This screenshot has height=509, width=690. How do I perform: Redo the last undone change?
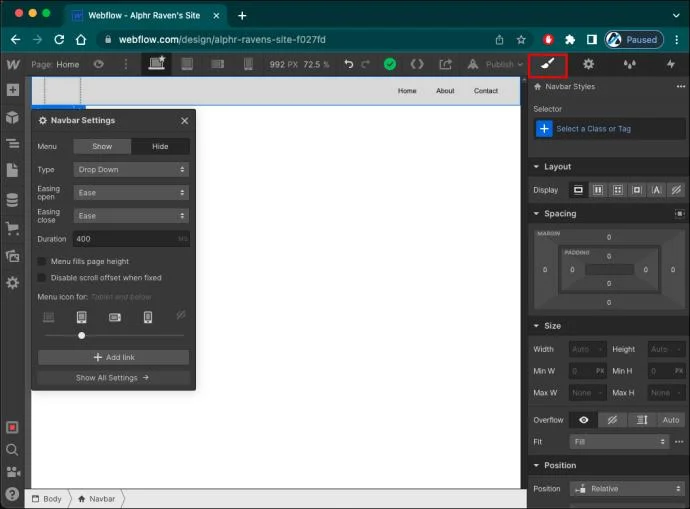(x=366, y=64)
